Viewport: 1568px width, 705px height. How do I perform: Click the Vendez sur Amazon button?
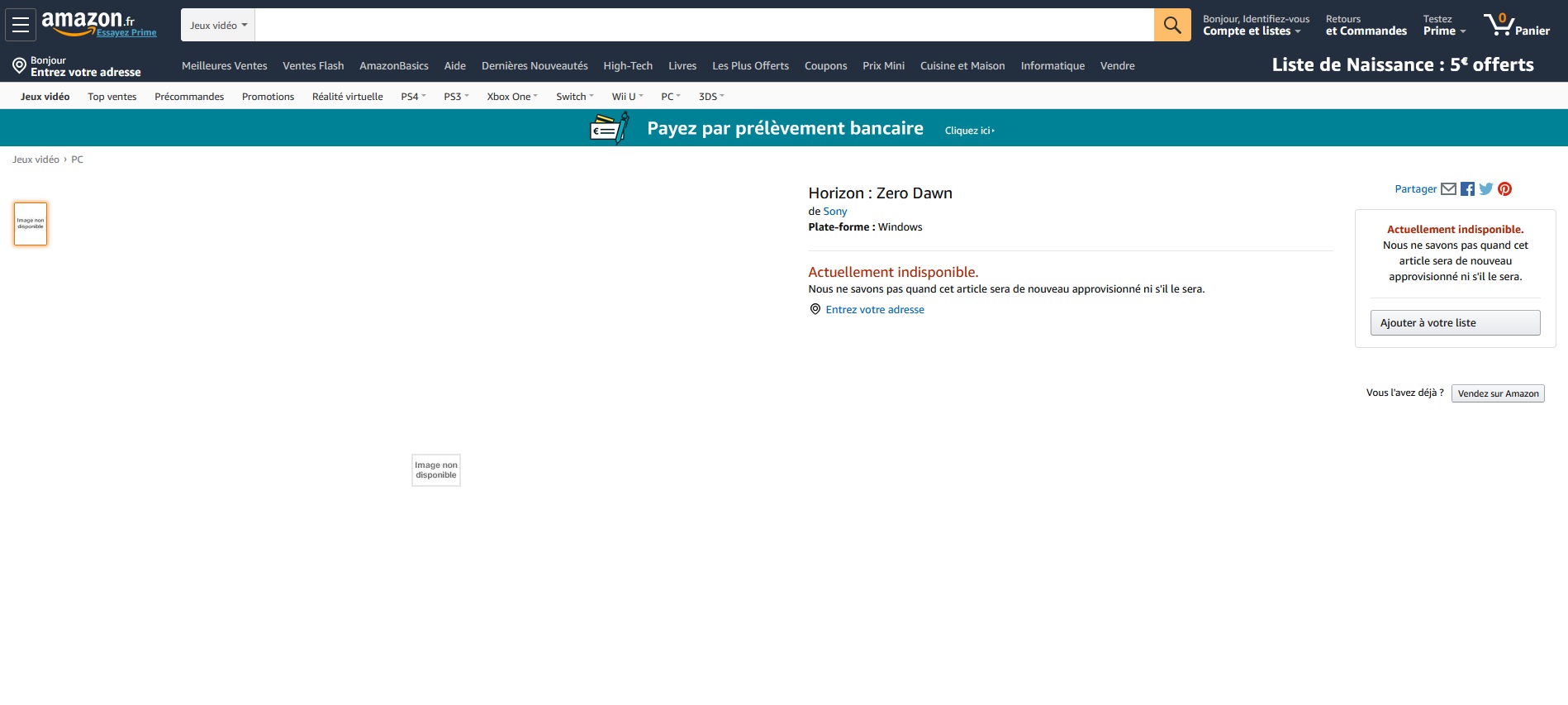(x=1497, y=394)
